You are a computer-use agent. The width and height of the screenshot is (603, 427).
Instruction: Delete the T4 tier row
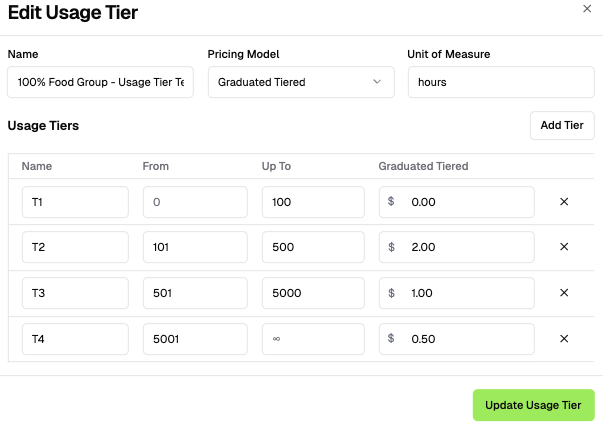click(x=564, y=338)
